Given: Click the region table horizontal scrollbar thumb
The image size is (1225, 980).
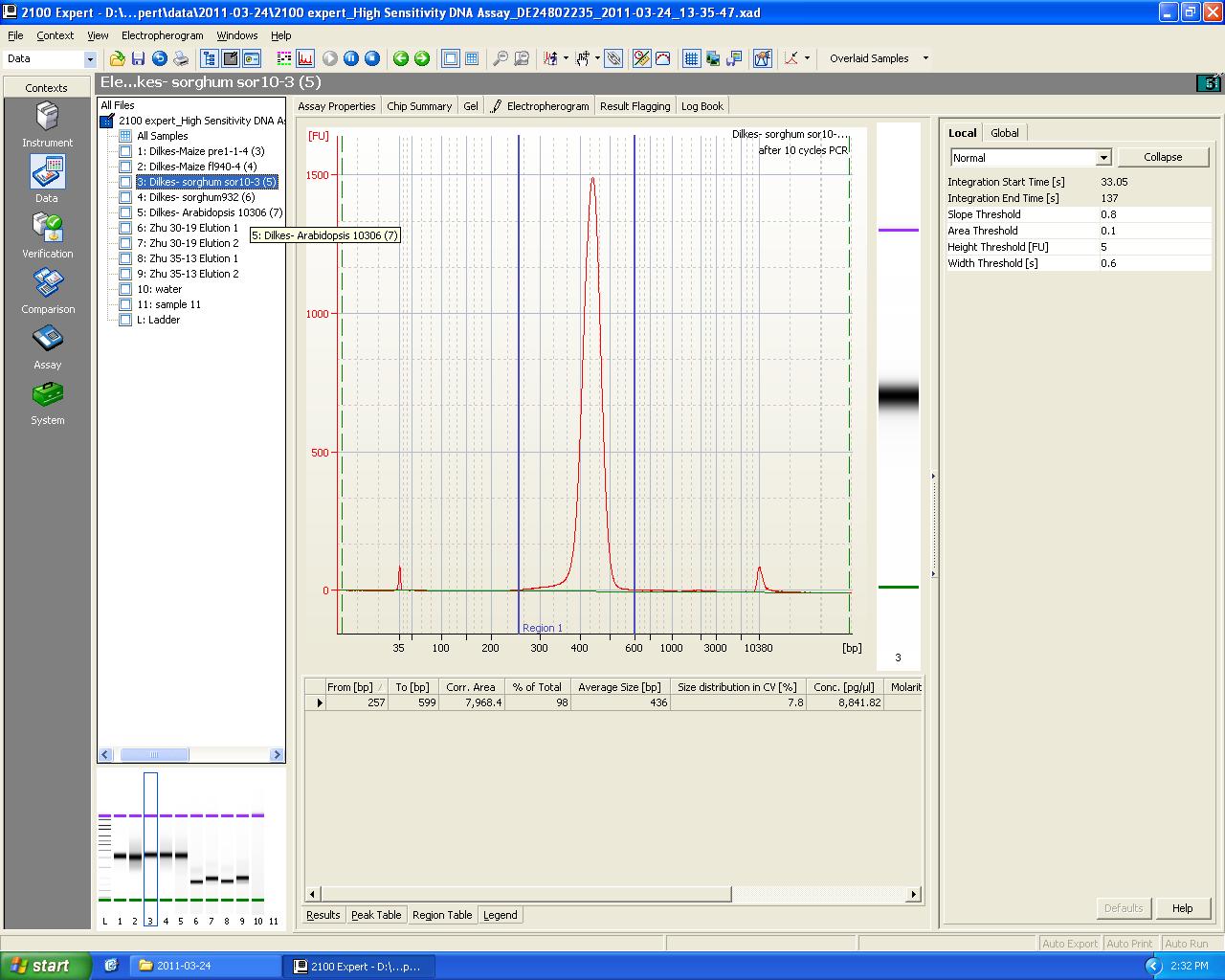Looking at the screenshot, I should click(x=524, y=894).
